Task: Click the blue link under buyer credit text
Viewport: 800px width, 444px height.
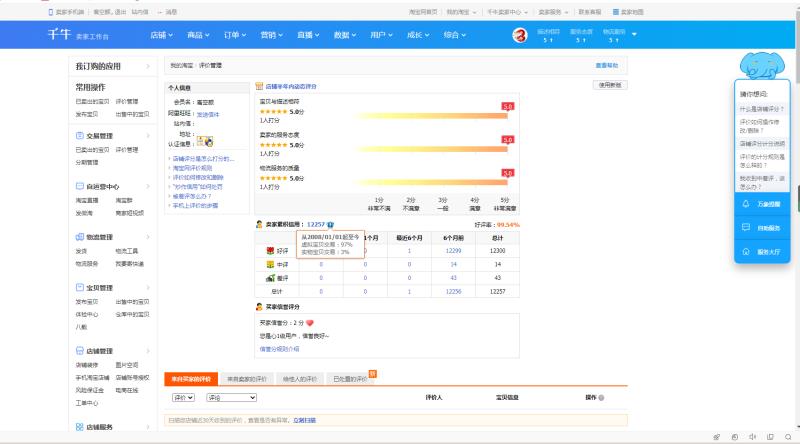Action: (280, 349)
